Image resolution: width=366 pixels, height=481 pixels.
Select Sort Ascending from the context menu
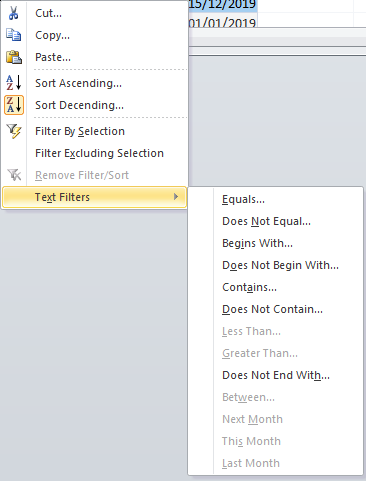point(78,83)
